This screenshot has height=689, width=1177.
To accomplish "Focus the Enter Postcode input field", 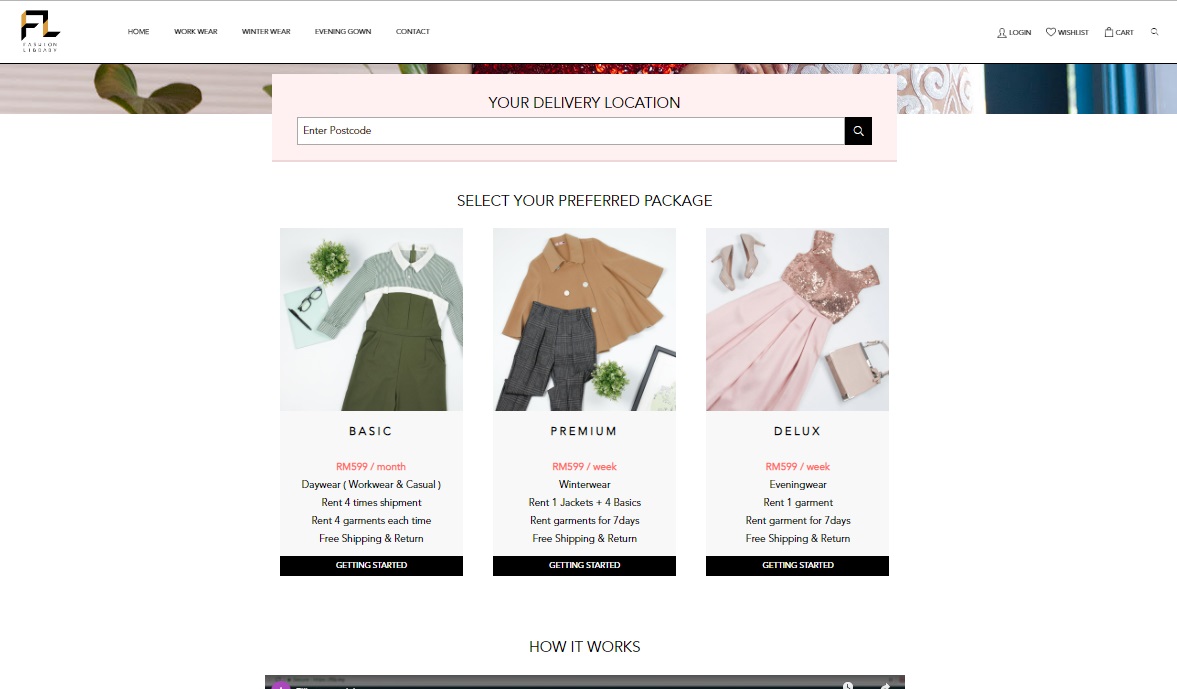I will [x=570, y=131].
